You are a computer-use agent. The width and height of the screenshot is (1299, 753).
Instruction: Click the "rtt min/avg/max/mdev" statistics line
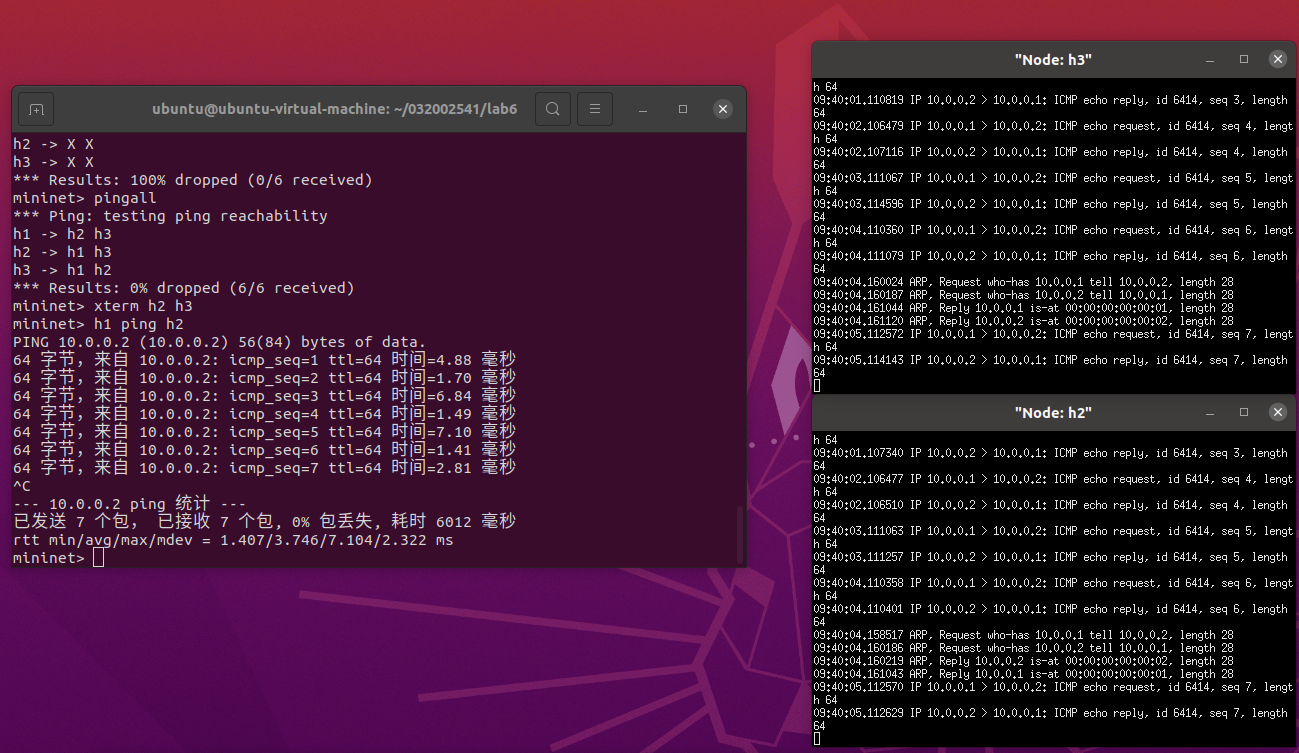233,540
